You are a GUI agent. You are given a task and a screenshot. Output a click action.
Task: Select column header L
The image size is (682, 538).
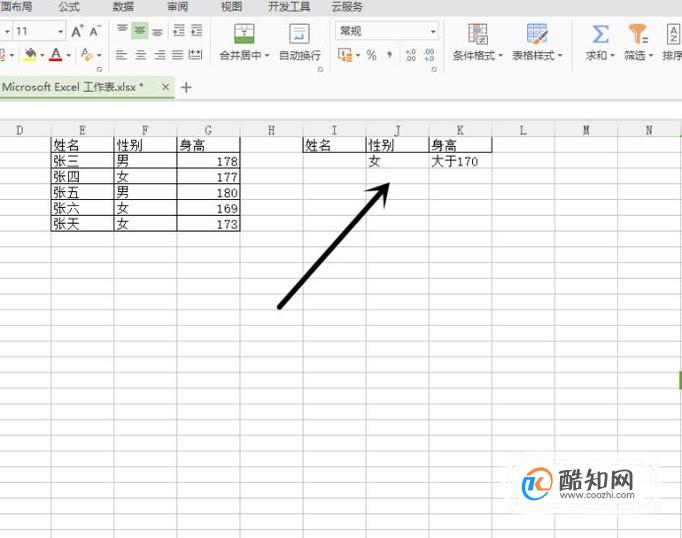[523, 130]
